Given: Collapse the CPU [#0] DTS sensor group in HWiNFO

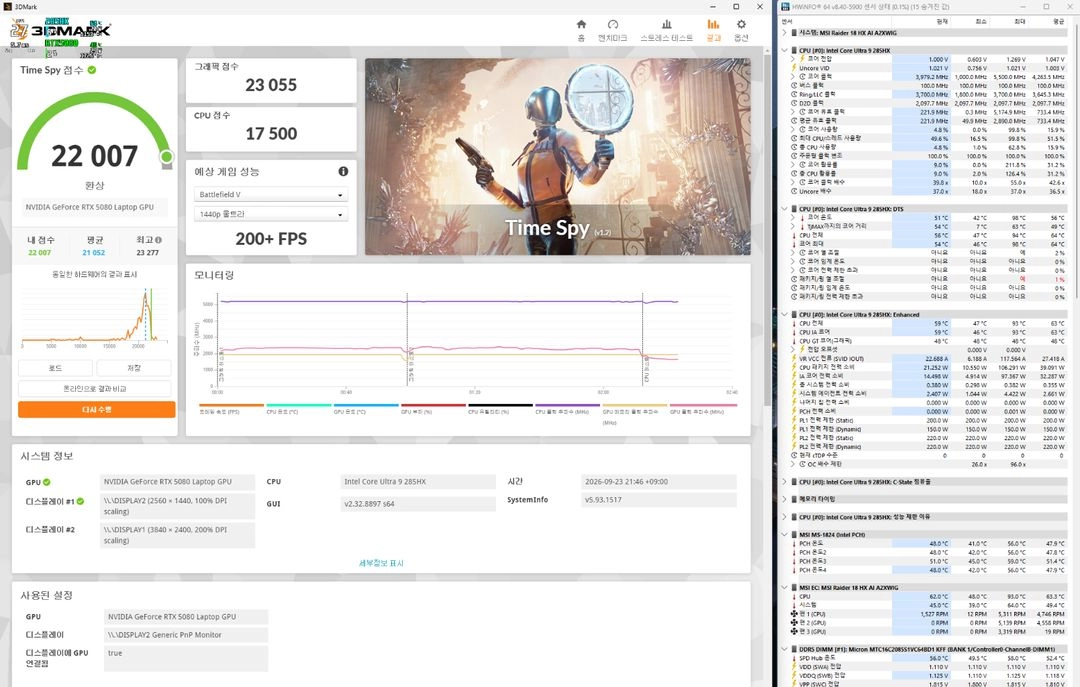Looking at the screenshot, I should [785, 209].
